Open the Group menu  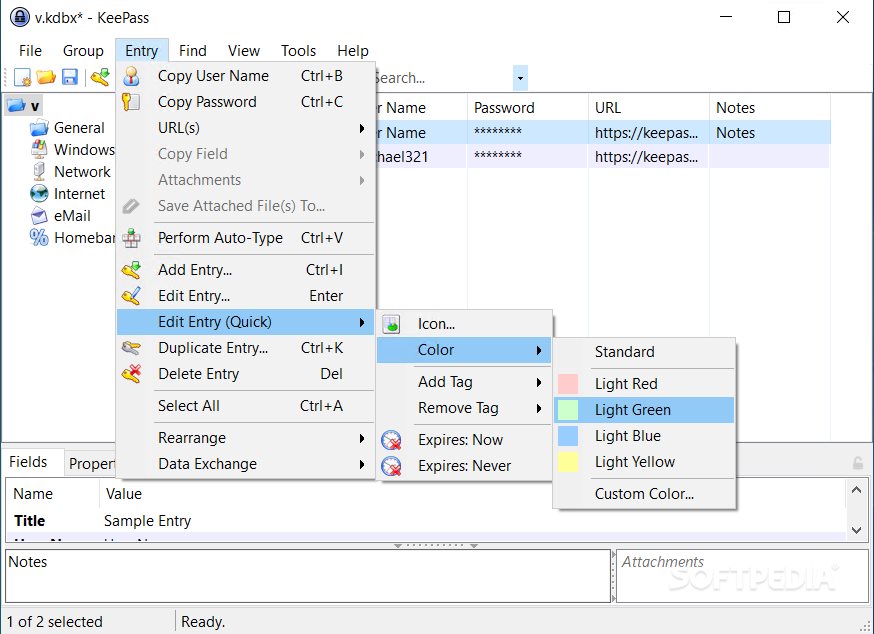(83, 51)
